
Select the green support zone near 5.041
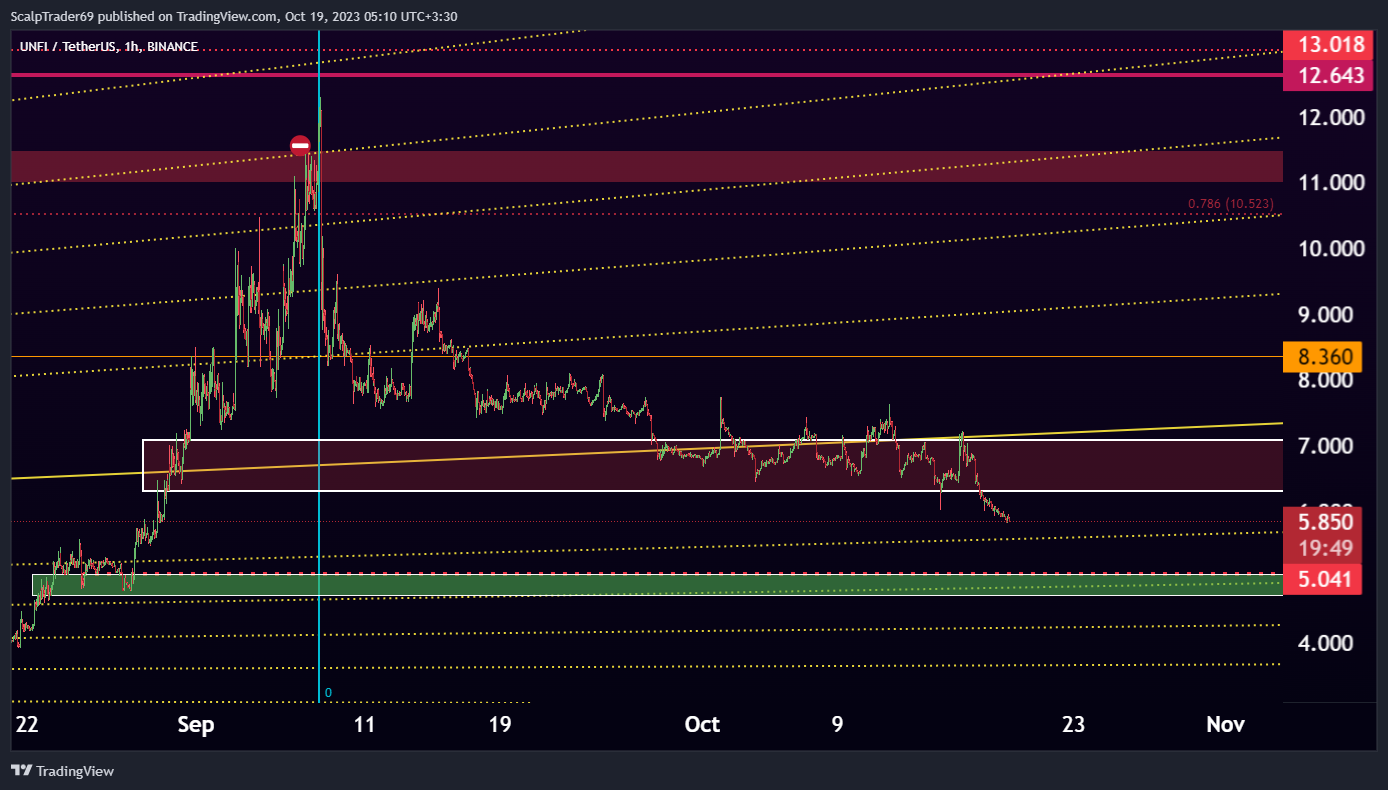click(657, 585)
